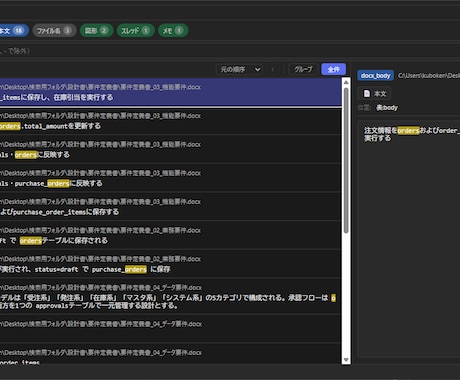Click the 表body location label
The height and width of the screenshot is (380, 460).
pyautogui.click(x=387, y=108)
